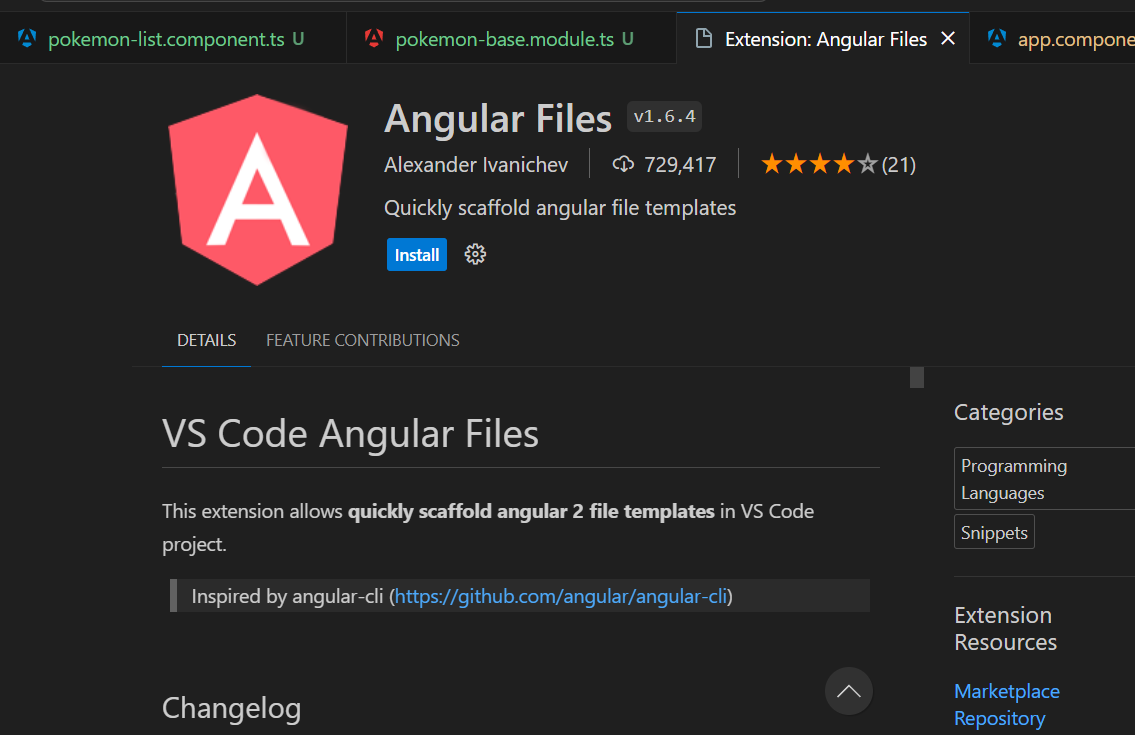Click the v1.6.4 version badge
1135x735 pixels.
click(664, 117)
